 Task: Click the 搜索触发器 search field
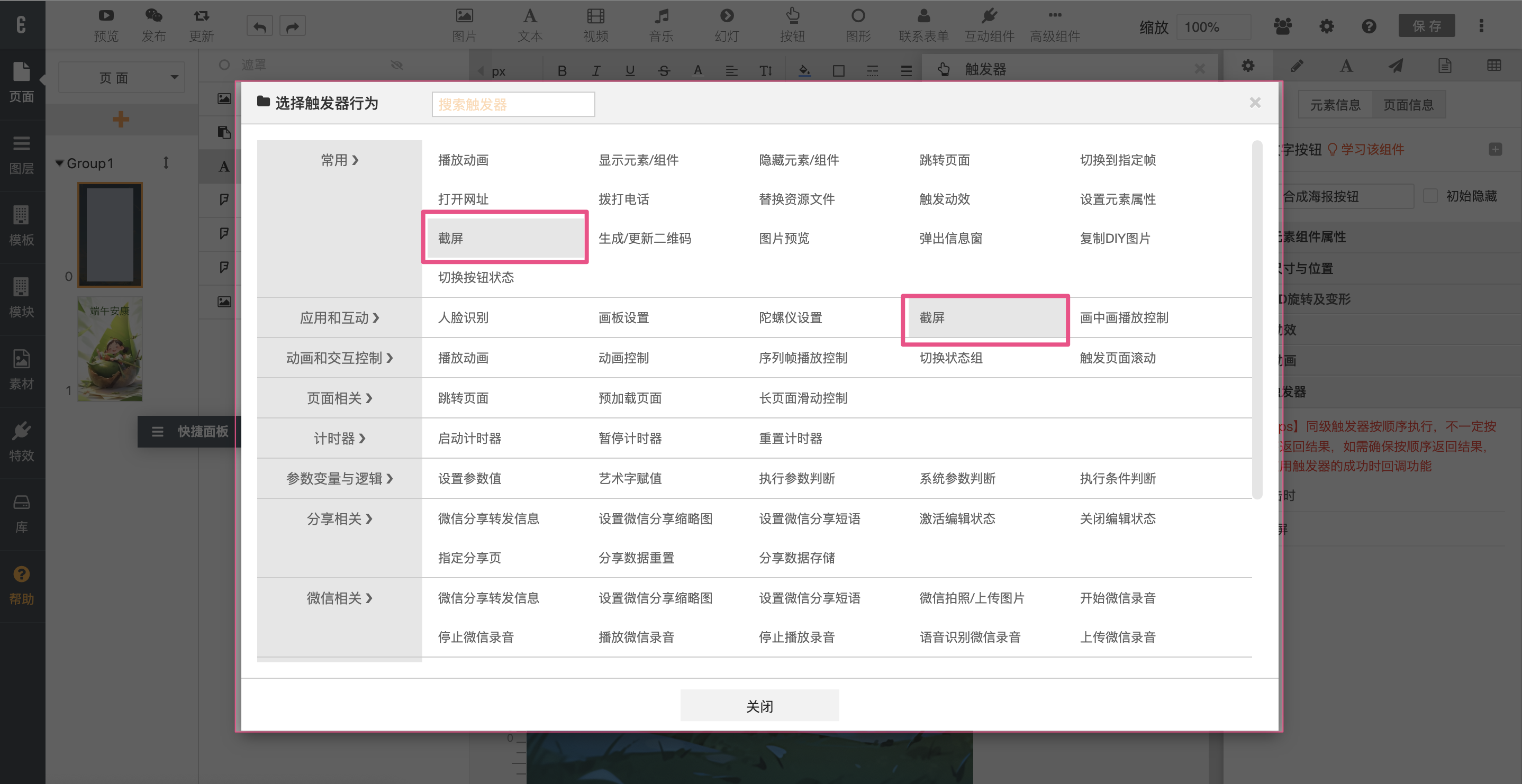pyautogui.click(x=513, y=105)
